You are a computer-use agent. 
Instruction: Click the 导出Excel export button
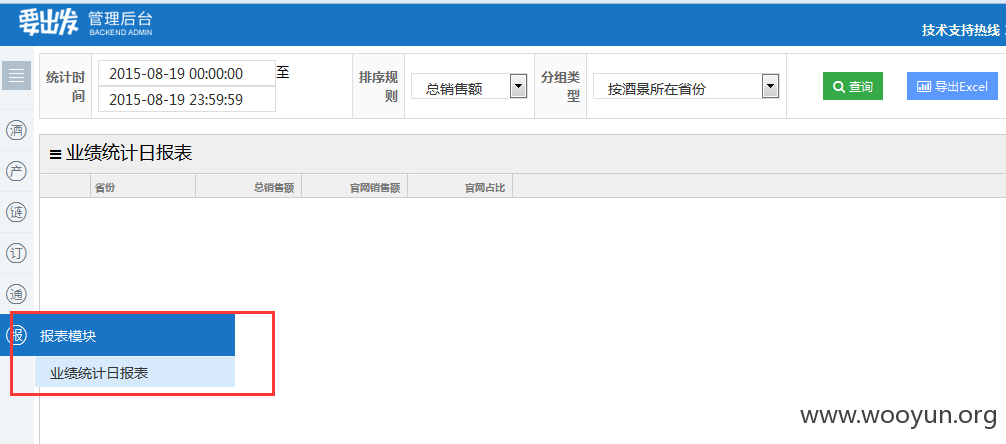[x=952, y=86]
